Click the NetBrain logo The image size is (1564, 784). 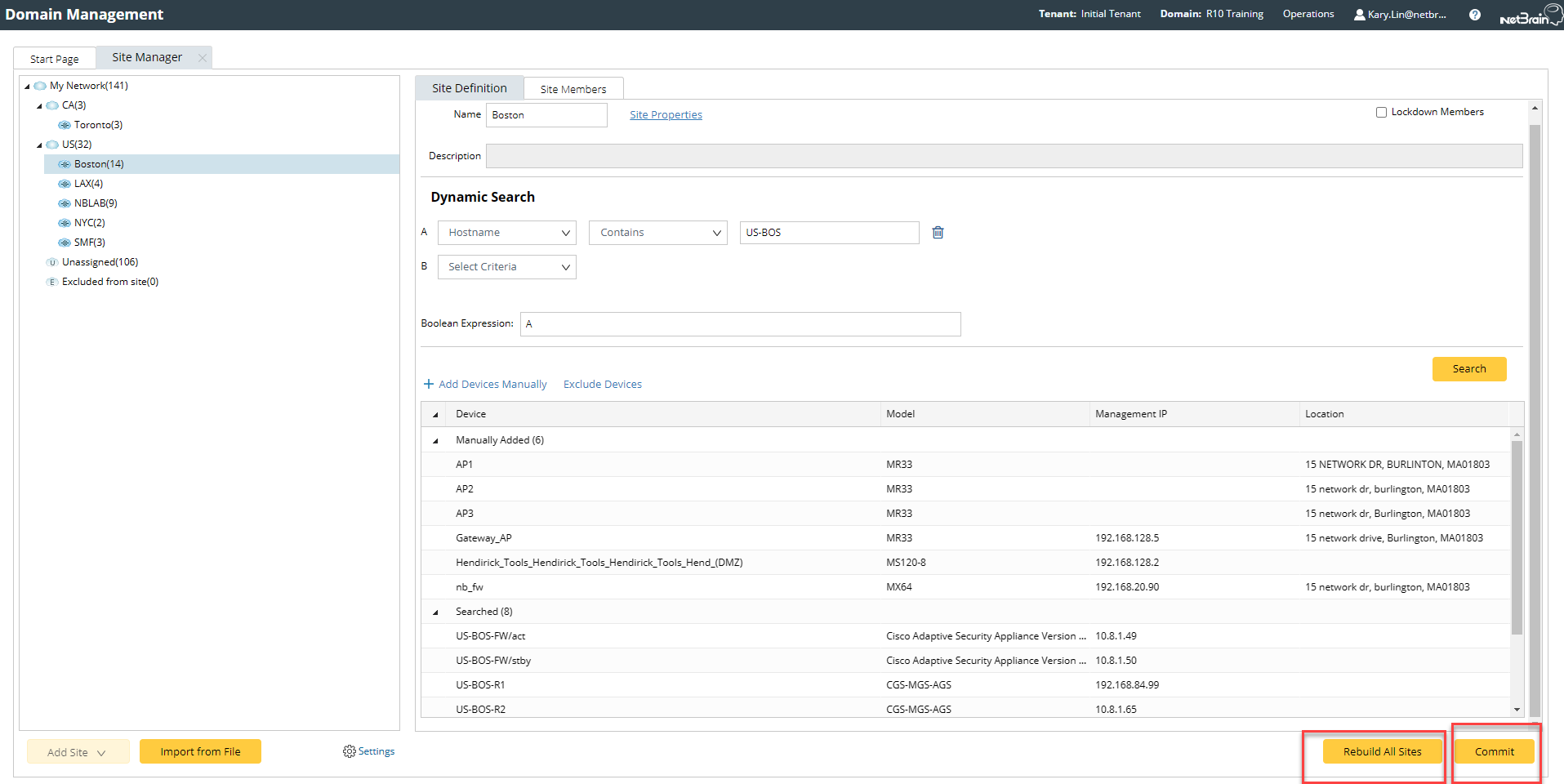point(1529,16)
